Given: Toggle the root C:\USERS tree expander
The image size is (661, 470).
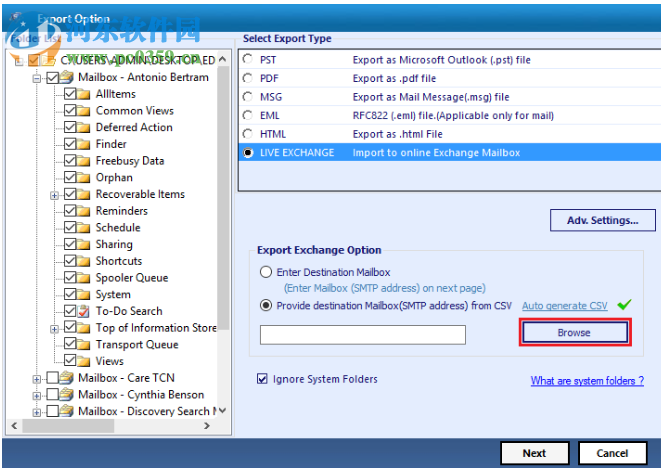Looking at the screenshot, I should click(x=19, y=62).
